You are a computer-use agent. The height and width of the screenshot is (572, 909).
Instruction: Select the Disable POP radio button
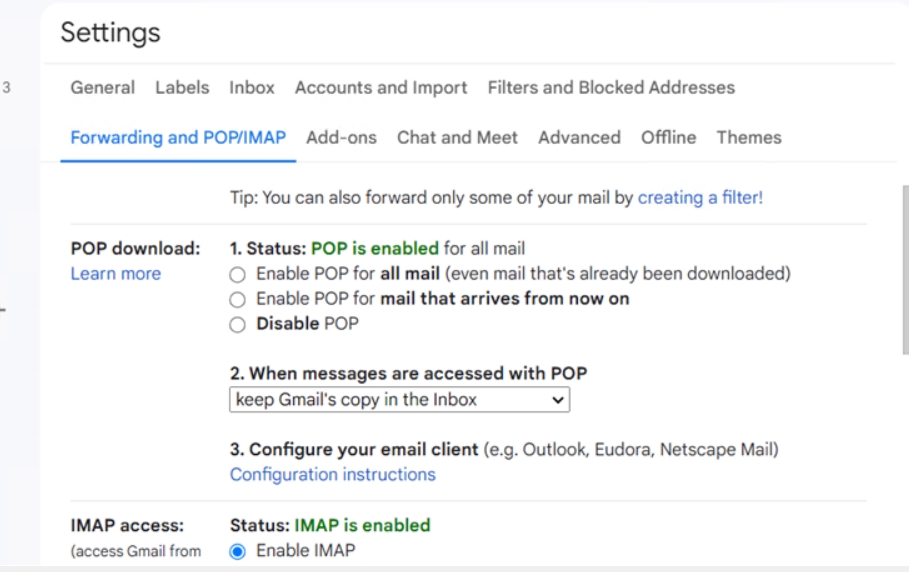237,324
